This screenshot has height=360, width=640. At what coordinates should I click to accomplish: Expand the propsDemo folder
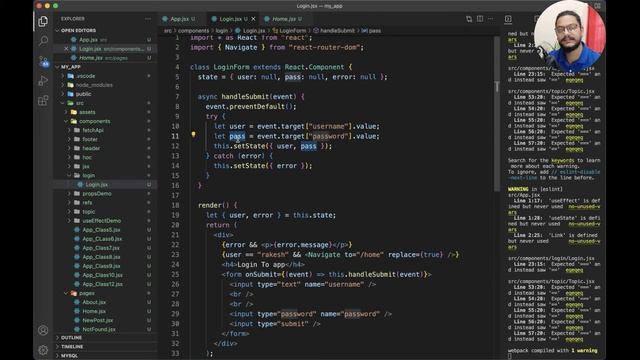coord(97,193)
